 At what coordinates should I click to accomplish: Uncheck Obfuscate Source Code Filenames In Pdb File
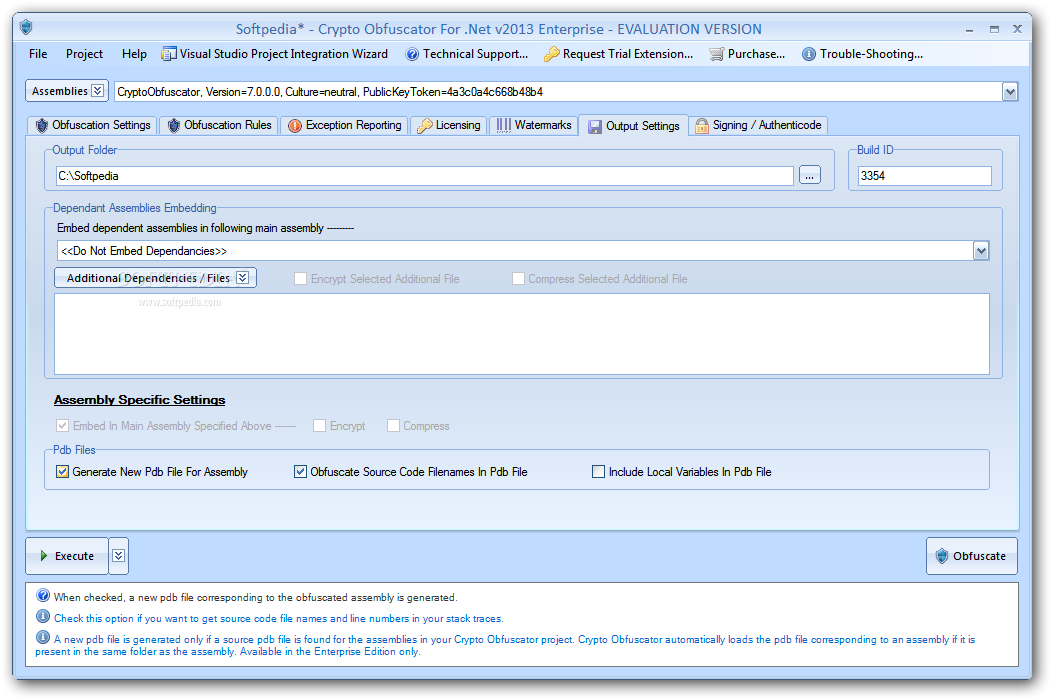[301, 472]
